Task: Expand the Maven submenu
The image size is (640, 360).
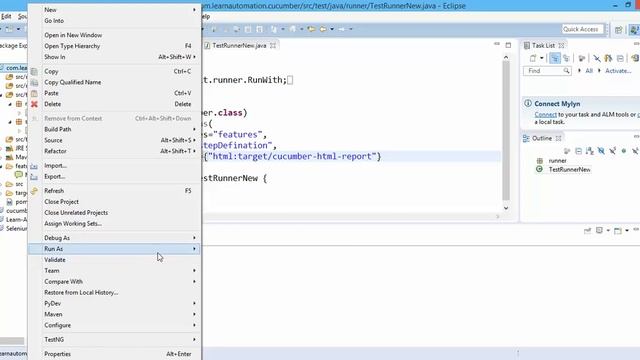Action: 114,314
